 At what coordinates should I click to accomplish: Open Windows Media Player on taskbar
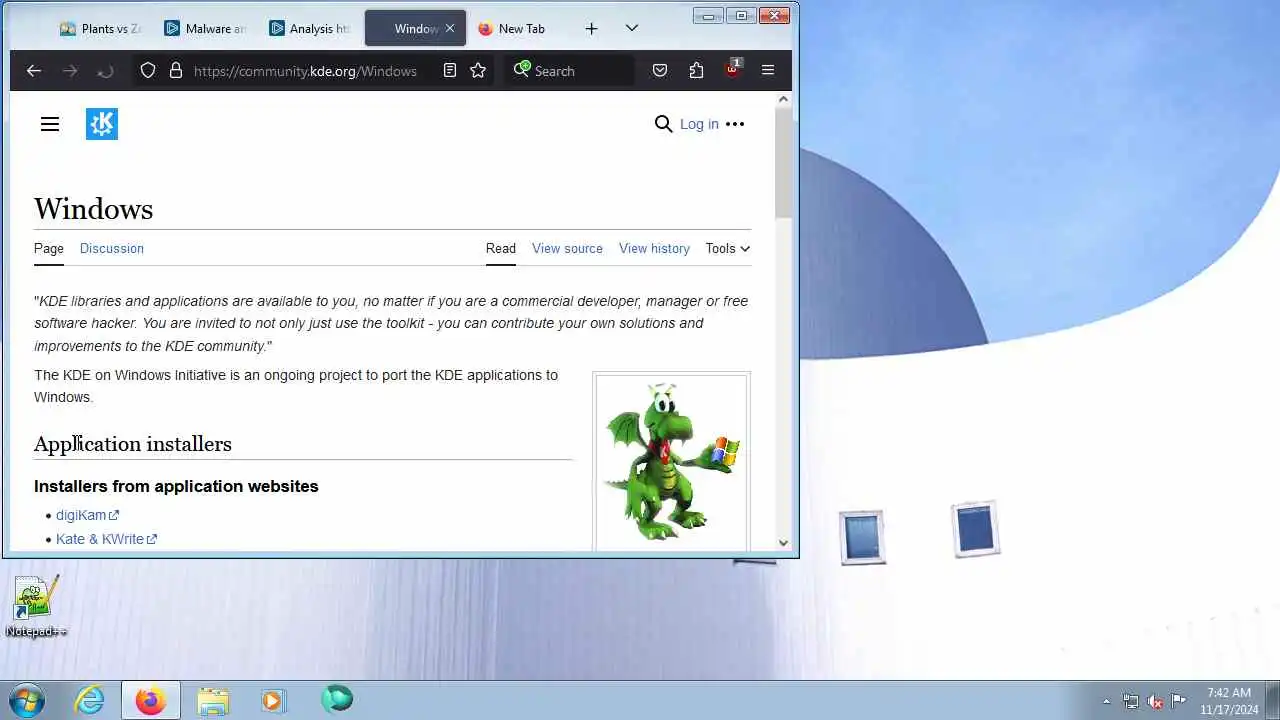273,700
